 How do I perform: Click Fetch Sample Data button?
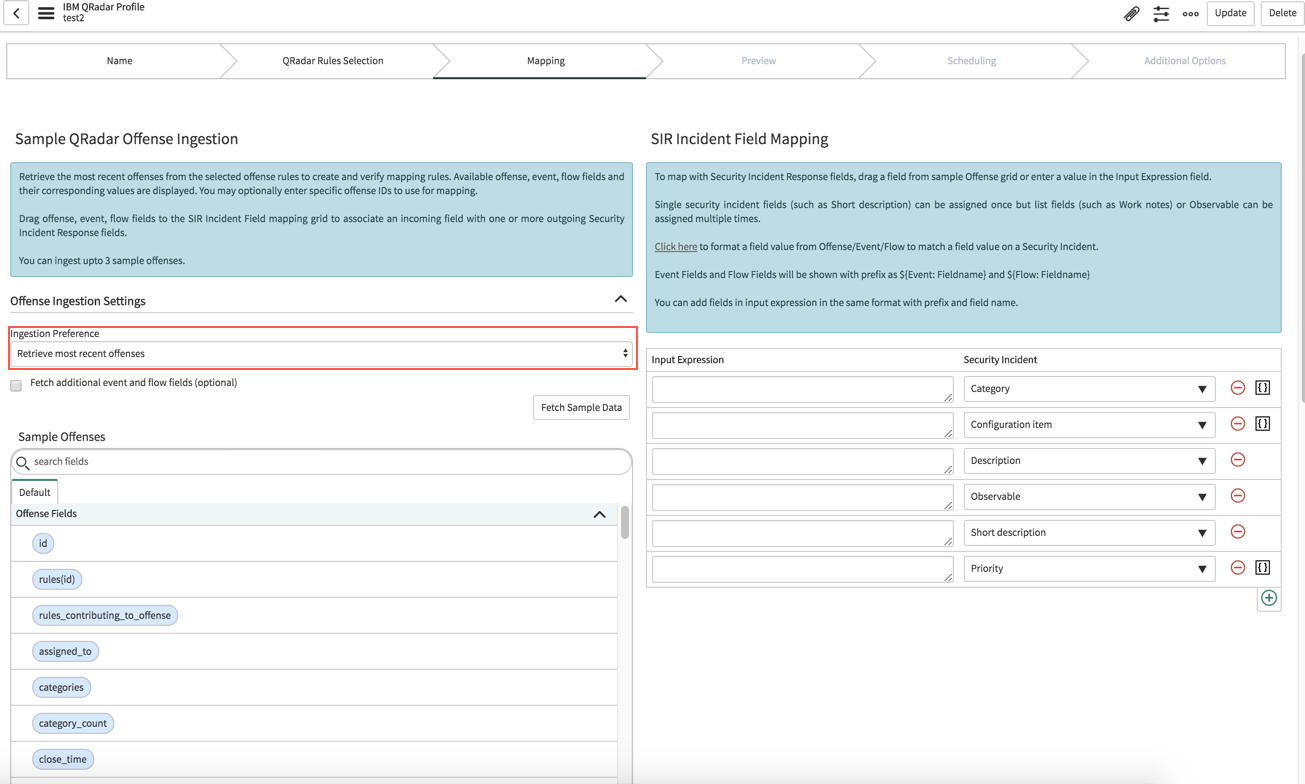click(581, 407)
